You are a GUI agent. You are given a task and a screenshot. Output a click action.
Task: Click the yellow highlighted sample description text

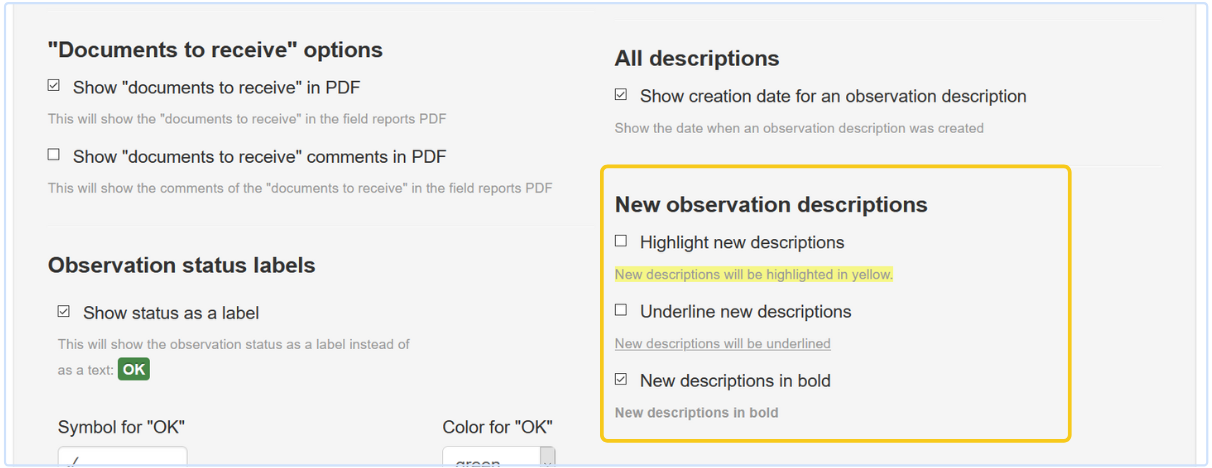coord(753,274)
